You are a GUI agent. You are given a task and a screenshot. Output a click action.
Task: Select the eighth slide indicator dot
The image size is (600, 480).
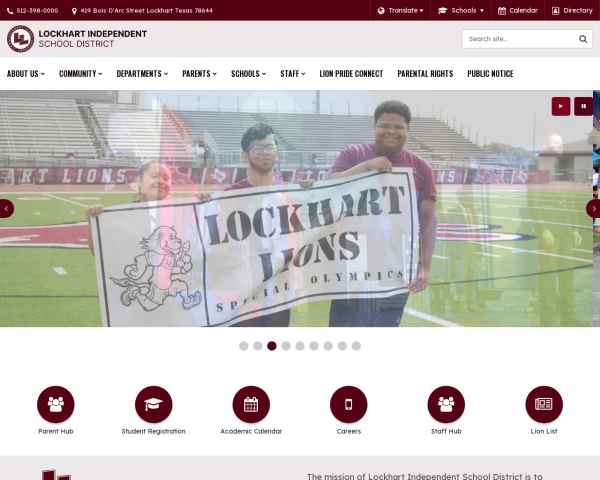tap(342, 346)
